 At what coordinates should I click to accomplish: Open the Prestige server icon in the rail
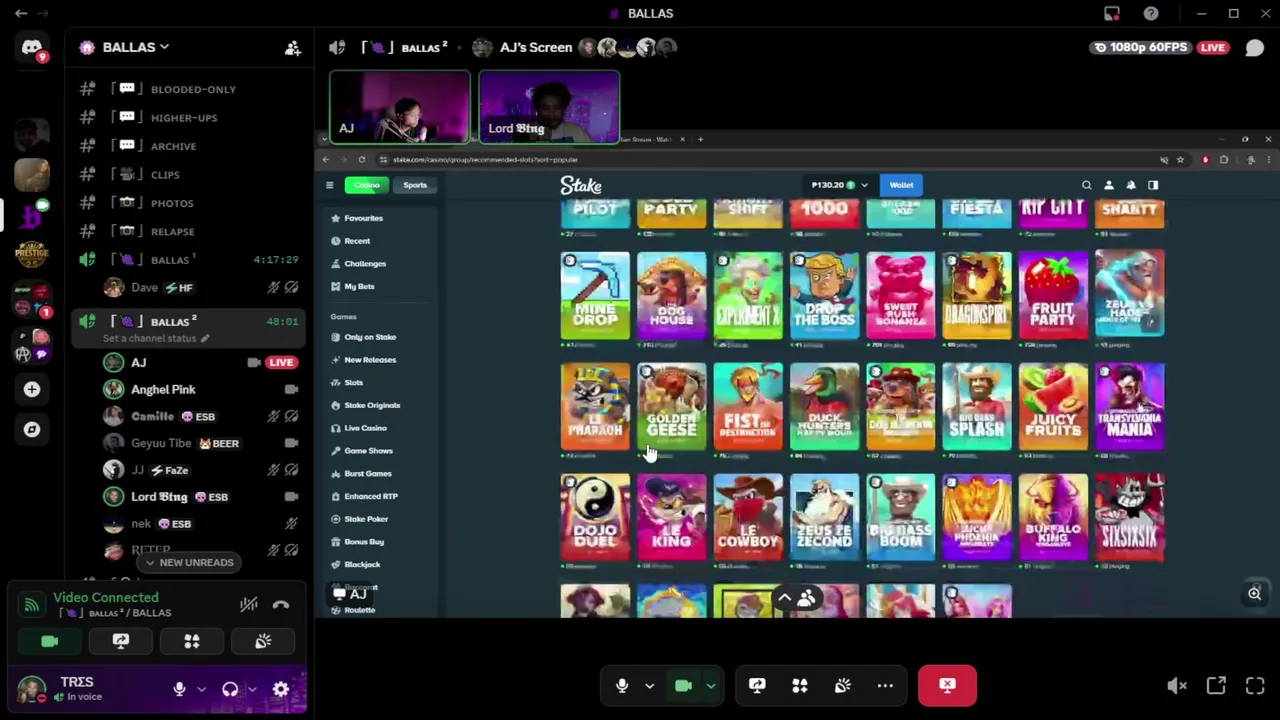pyautogui.click(x=32, y=254)
